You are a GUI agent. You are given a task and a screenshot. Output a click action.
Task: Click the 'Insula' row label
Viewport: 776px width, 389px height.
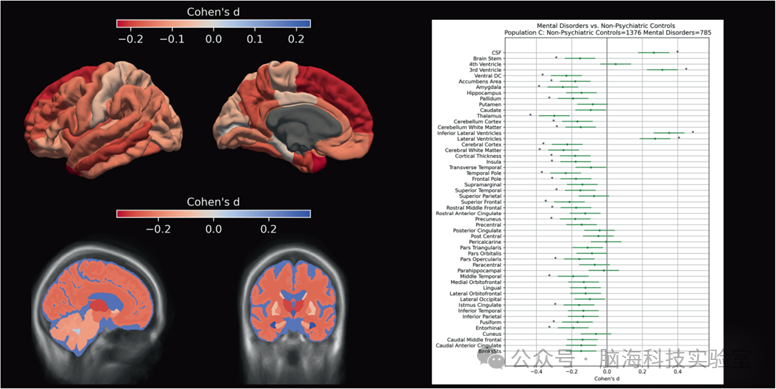(x=494, y=162)
